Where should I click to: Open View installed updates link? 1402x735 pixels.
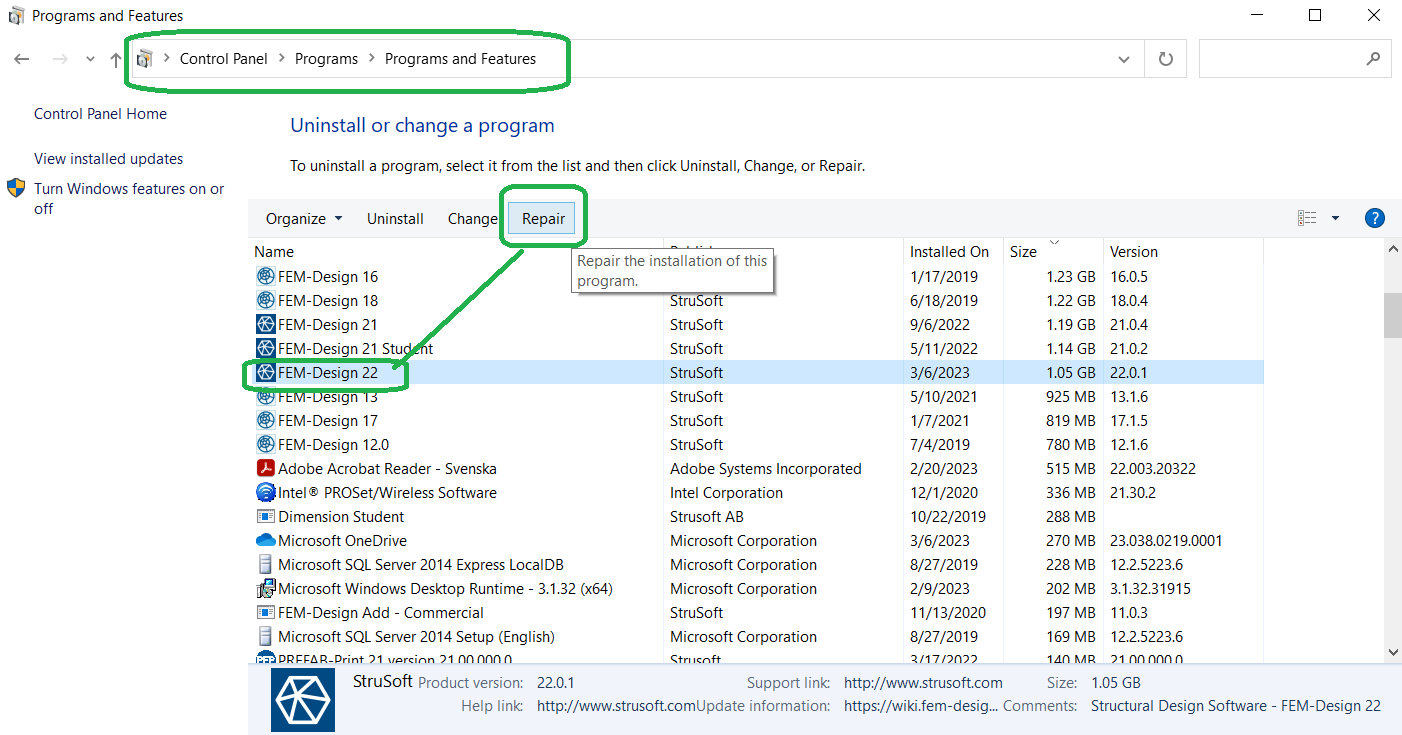[x=108, y=159]
